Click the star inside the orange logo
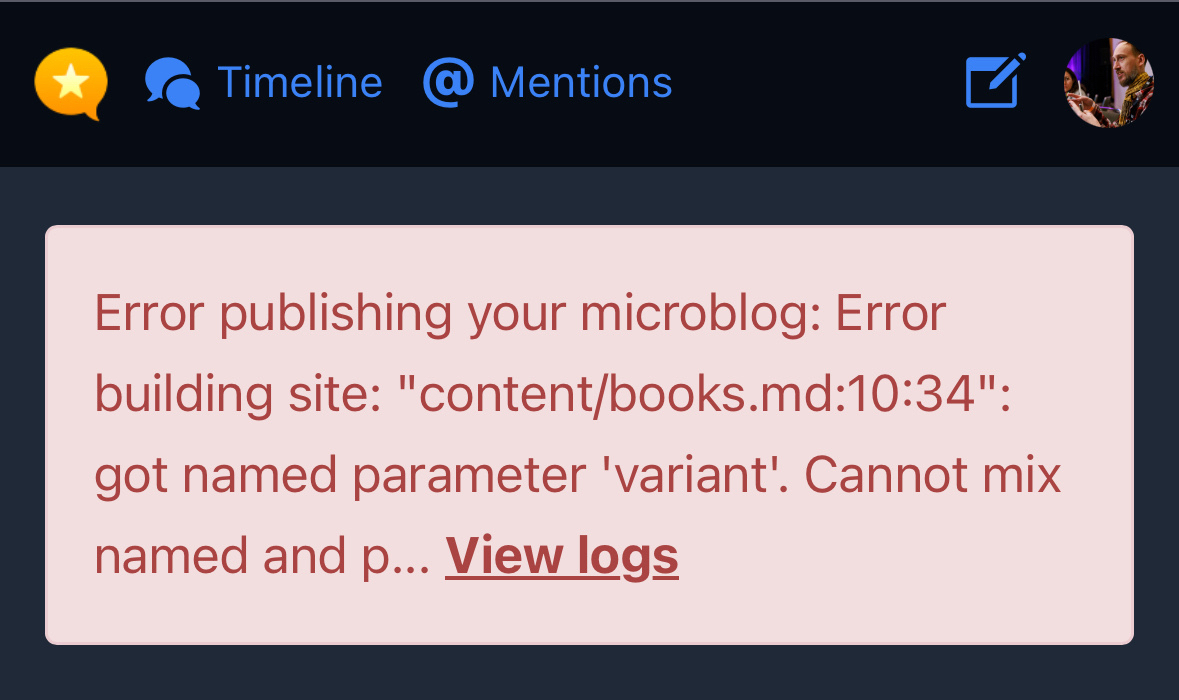This screenshot has height=700, width=1179. [71, 82]
